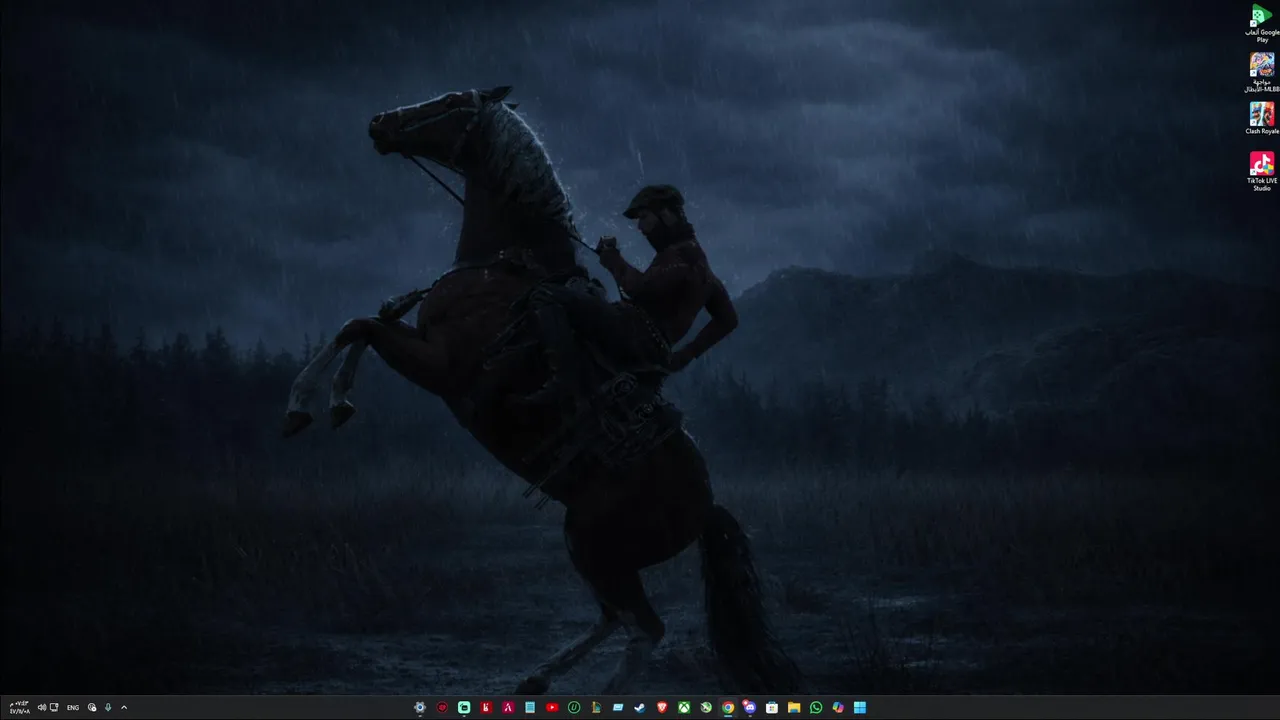This screenshot has width=1280, height=720.
Task: Open the YouTube app in the taskbar
Action: pos(552,707)
